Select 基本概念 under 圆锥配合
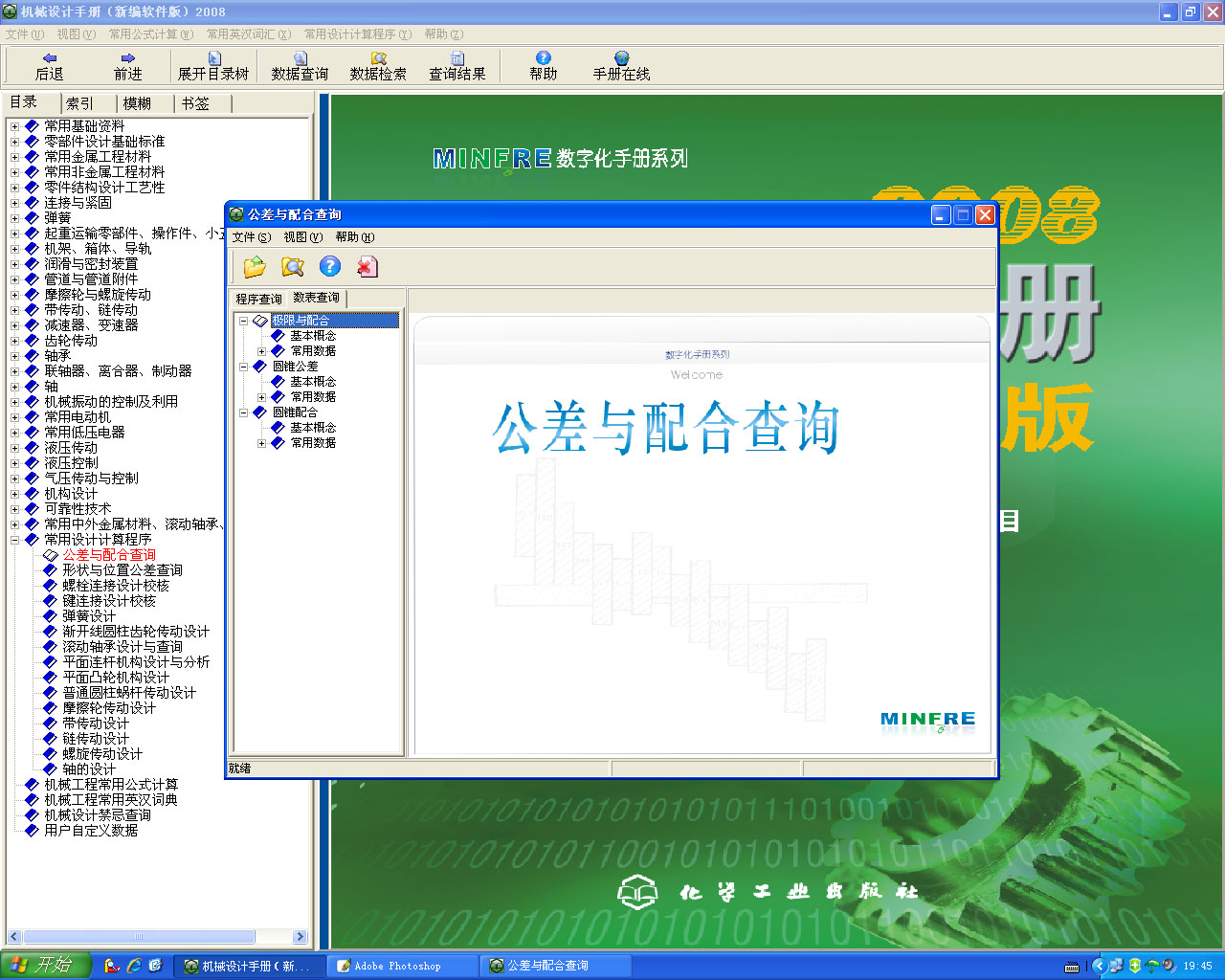 [x=313, y=428]
